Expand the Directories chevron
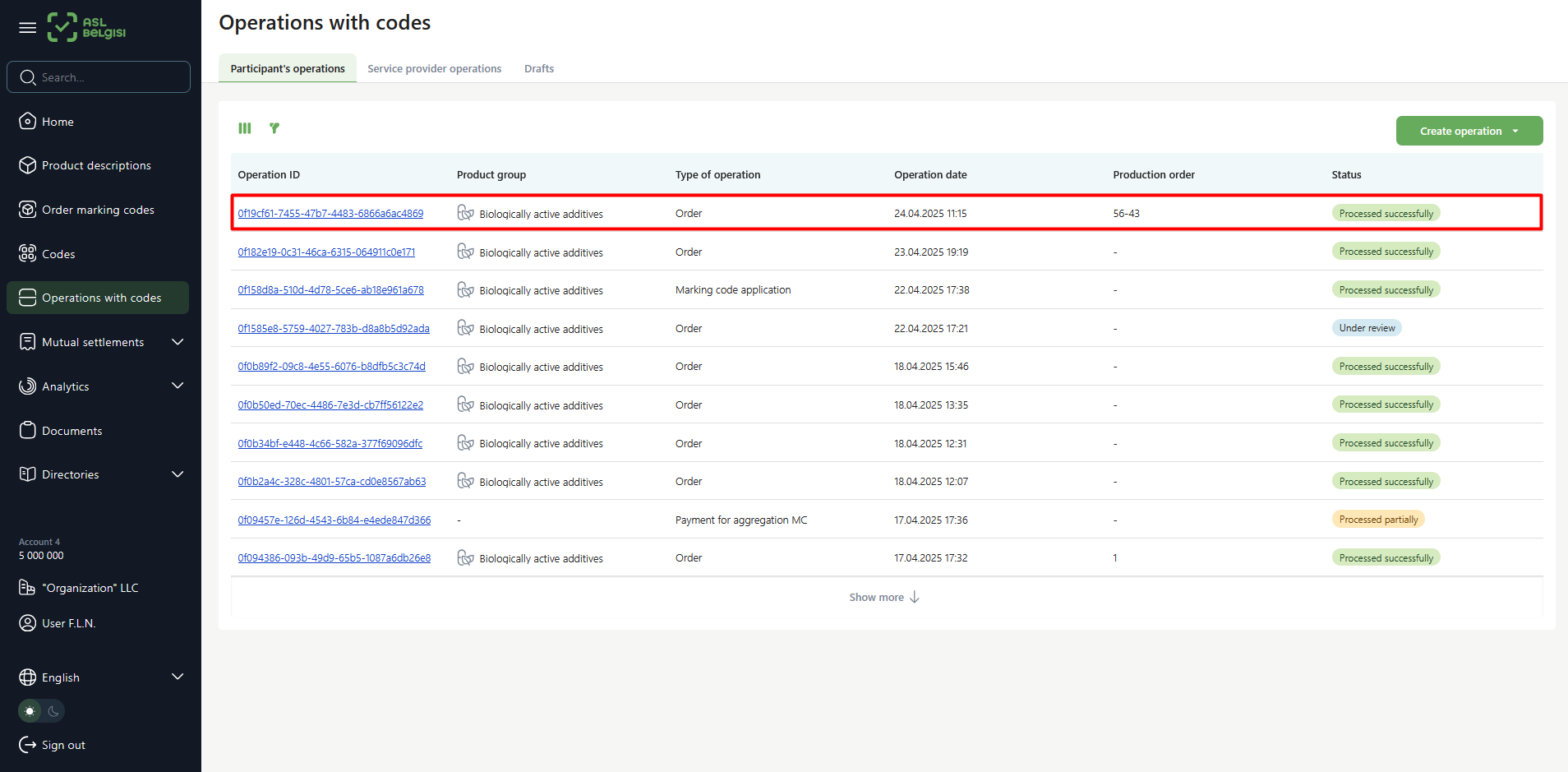Image resolution: width=1568 pixels, height=772 pixels. coord(178,474)
